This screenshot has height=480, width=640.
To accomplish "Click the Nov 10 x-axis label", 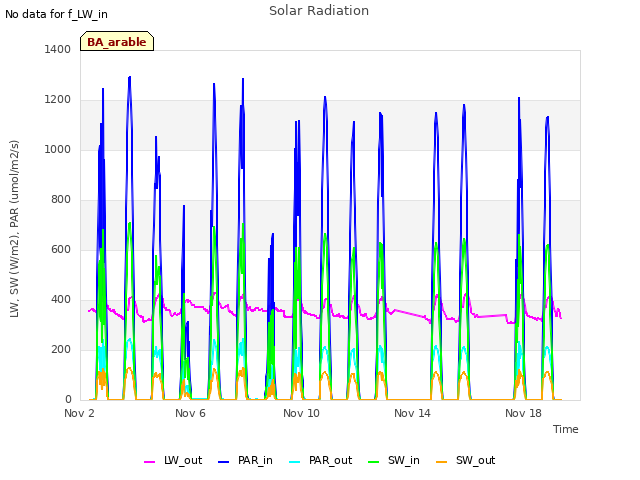I will point(301,413).
